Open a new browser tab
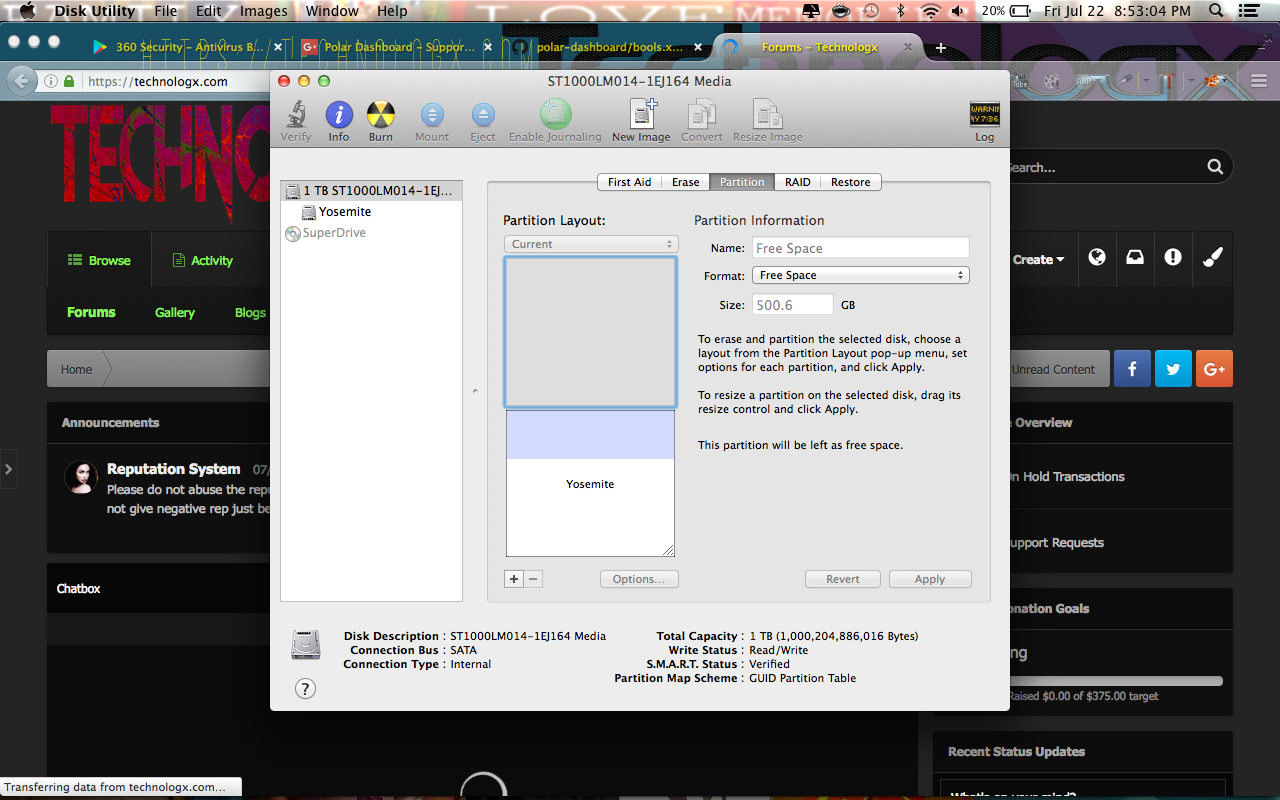The height and width of the screenshot is (800, 1280). click(940, 48)
